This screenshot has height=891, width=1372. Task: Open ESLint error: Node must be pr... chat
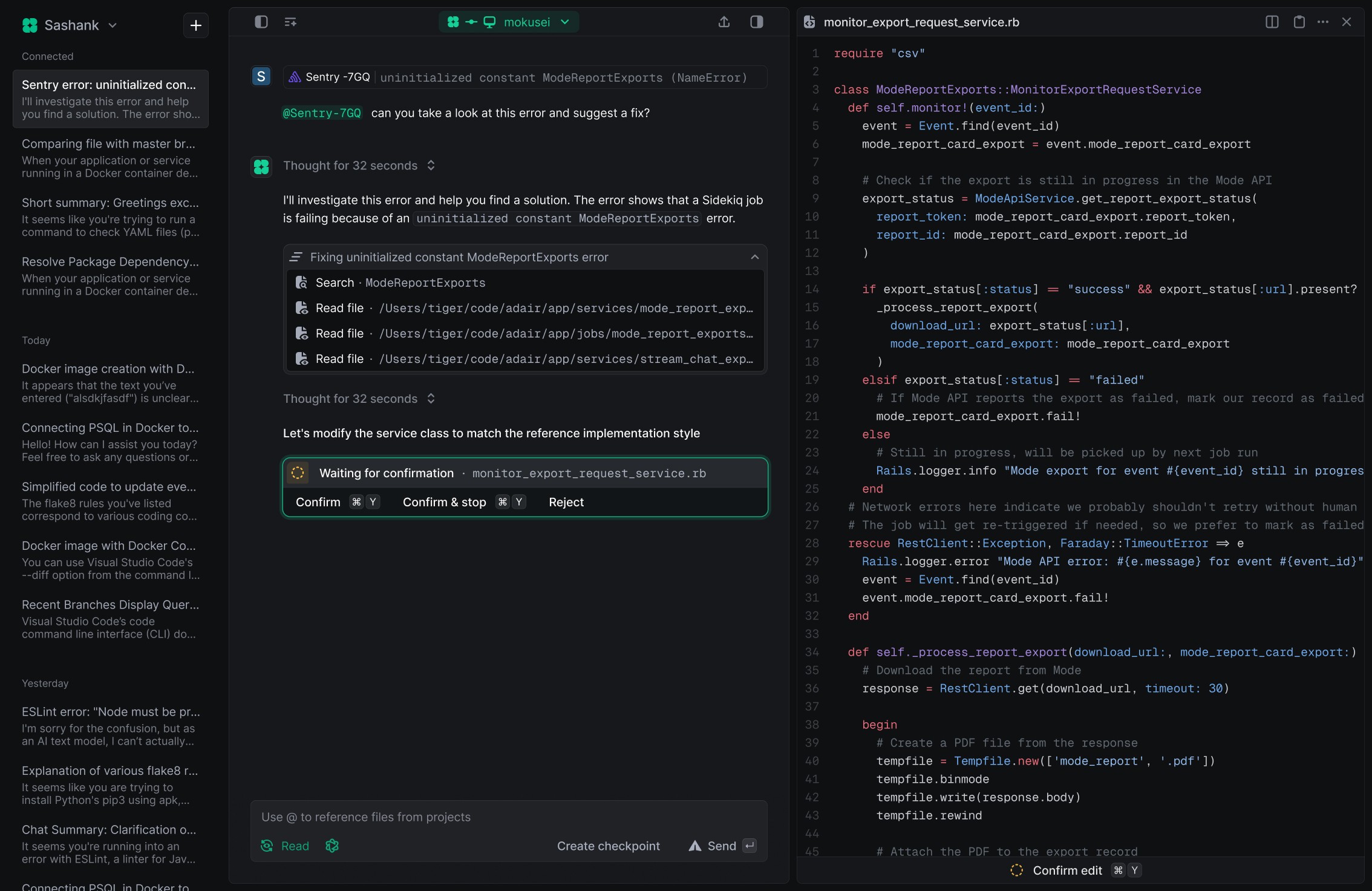click(x=111, y=726)
